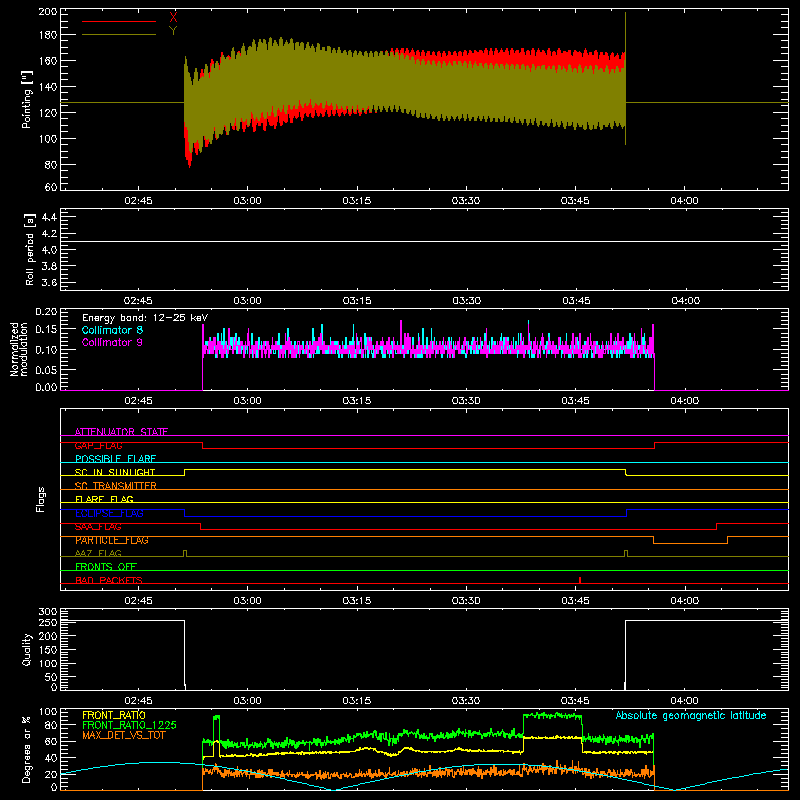Image resolution: width=800 pixels, height=800 pixels.
Task: Click the 0.20 tick on modulation axis
Action: click(46, 312)
